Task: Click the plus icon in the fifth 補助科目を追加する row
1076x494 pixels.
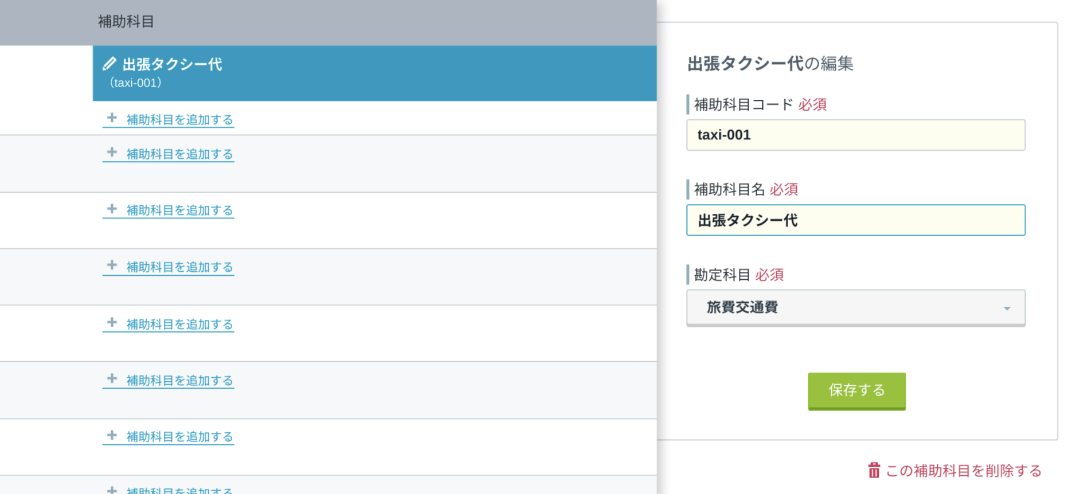Action: [x=113, y=322]
